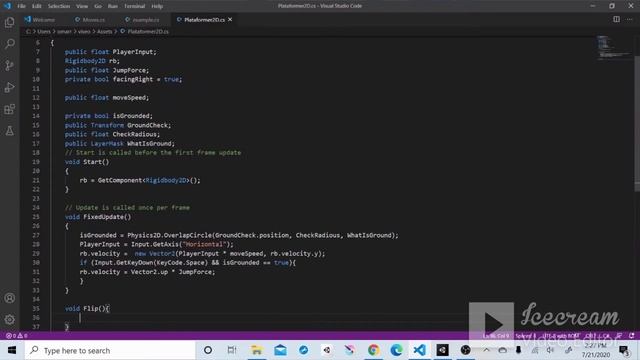Click the play button overlay on the video
Image resolution: width=640 pixels, height=360 pixels.
tap(491, 324)
